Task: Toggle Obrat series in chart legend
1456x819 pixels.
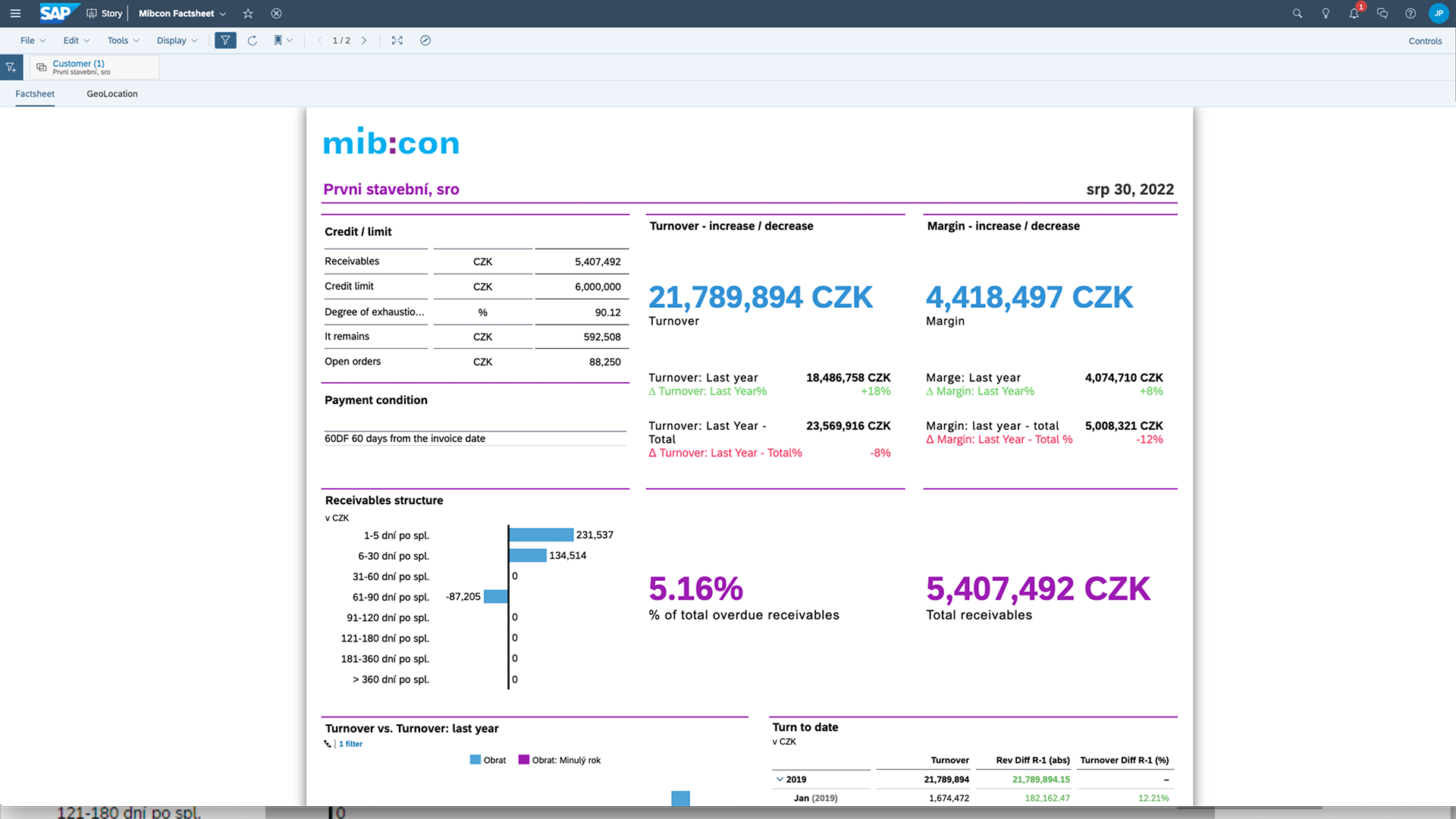Action: (x=488, y=760)
